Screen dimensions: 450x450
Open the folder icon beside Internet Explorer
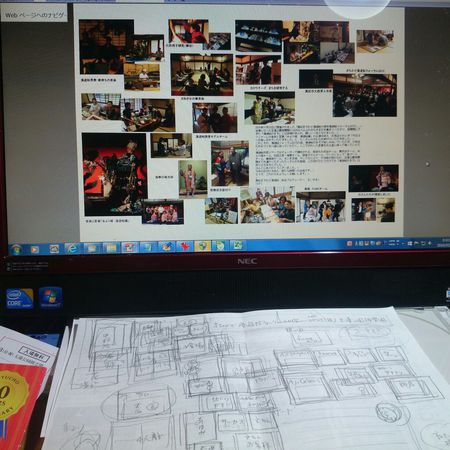pos(91,248)
